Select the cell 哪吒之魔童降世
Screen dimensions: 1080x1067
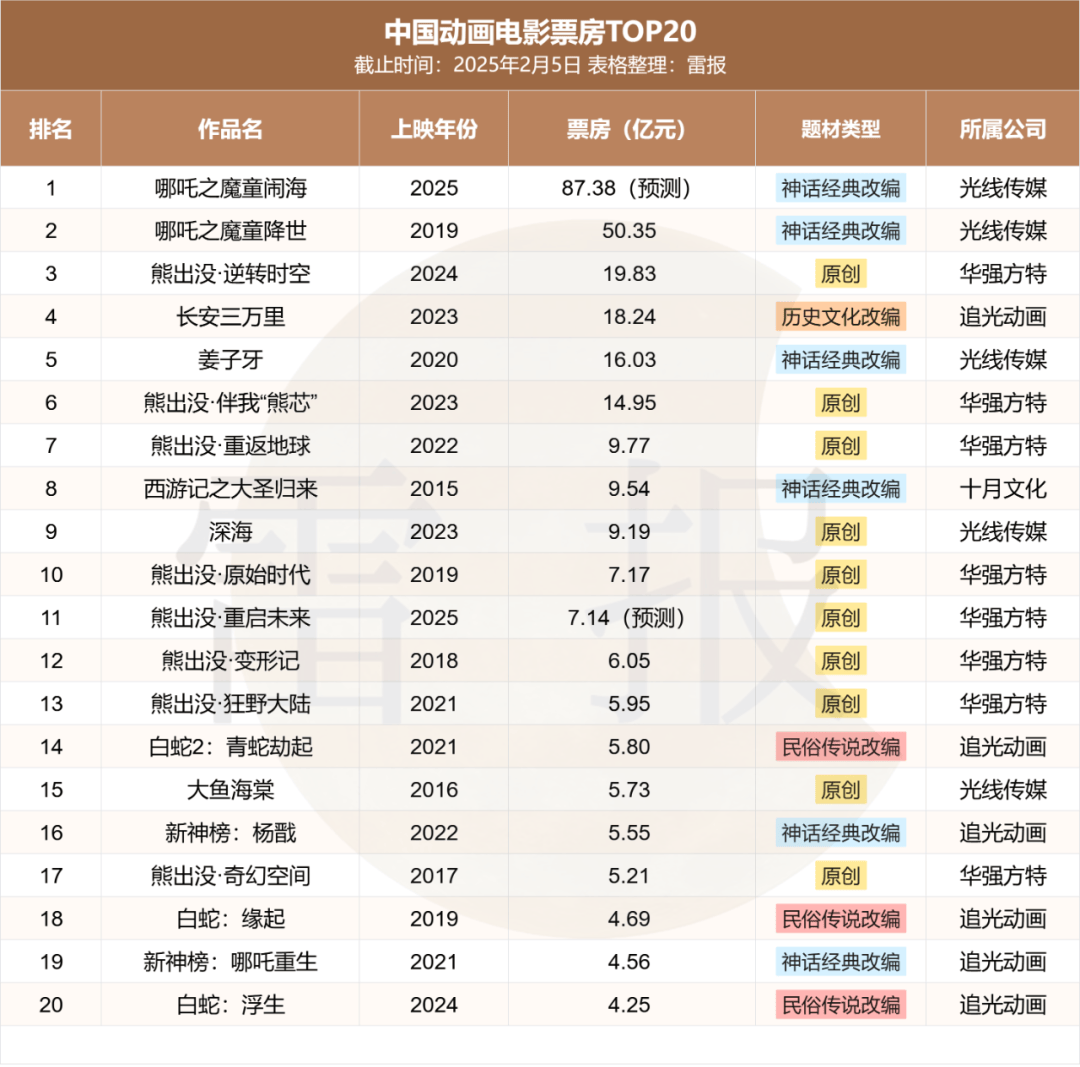(x=230, y=231)
